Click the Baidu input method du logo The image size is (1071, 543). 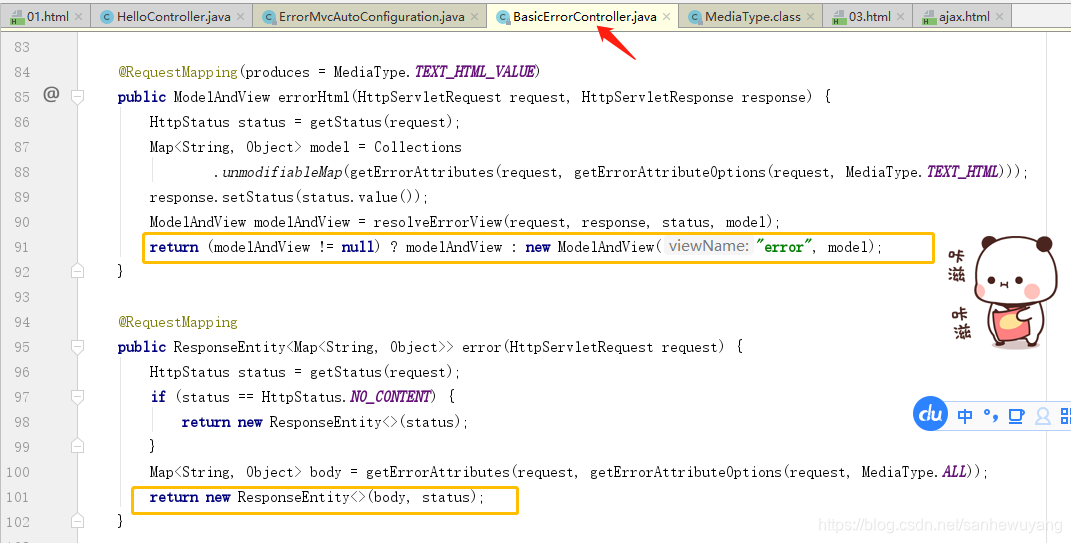coord(930,414)
